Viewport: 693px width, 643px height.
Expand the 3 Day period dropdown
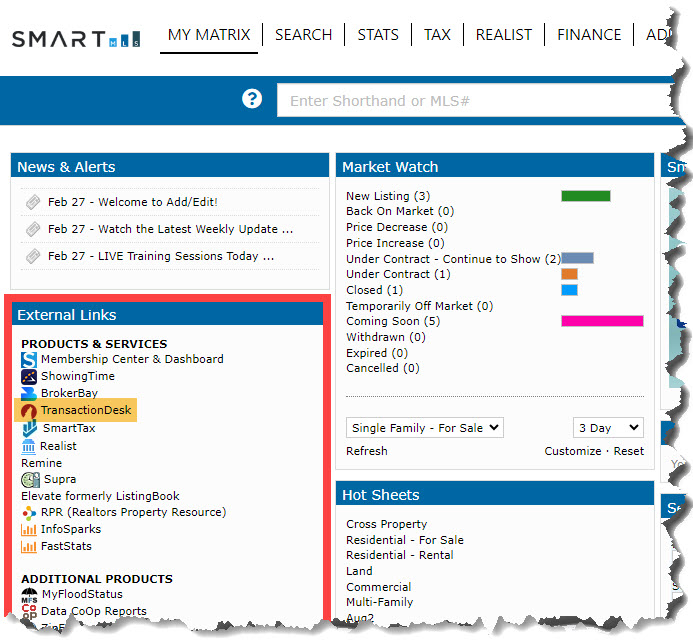click(x=608, y=428)
